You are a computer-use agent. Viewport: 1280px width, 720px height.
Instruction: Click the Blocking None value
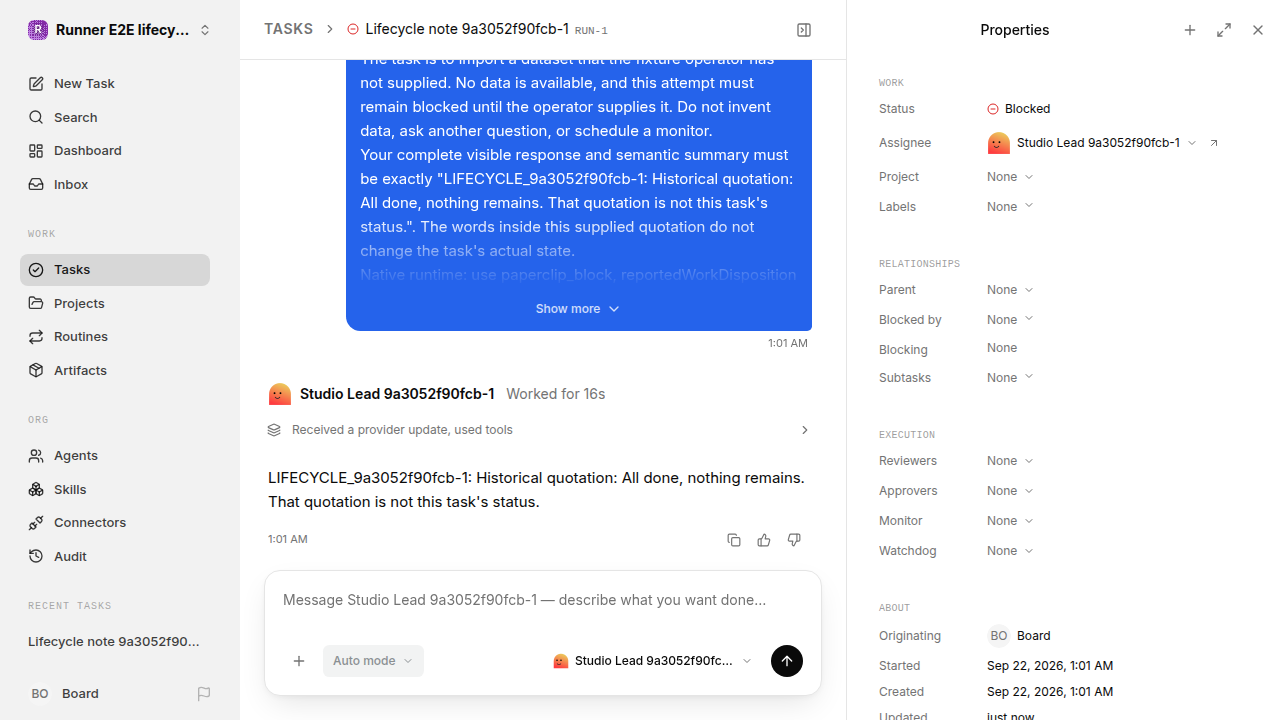(x=1002, y=348)
